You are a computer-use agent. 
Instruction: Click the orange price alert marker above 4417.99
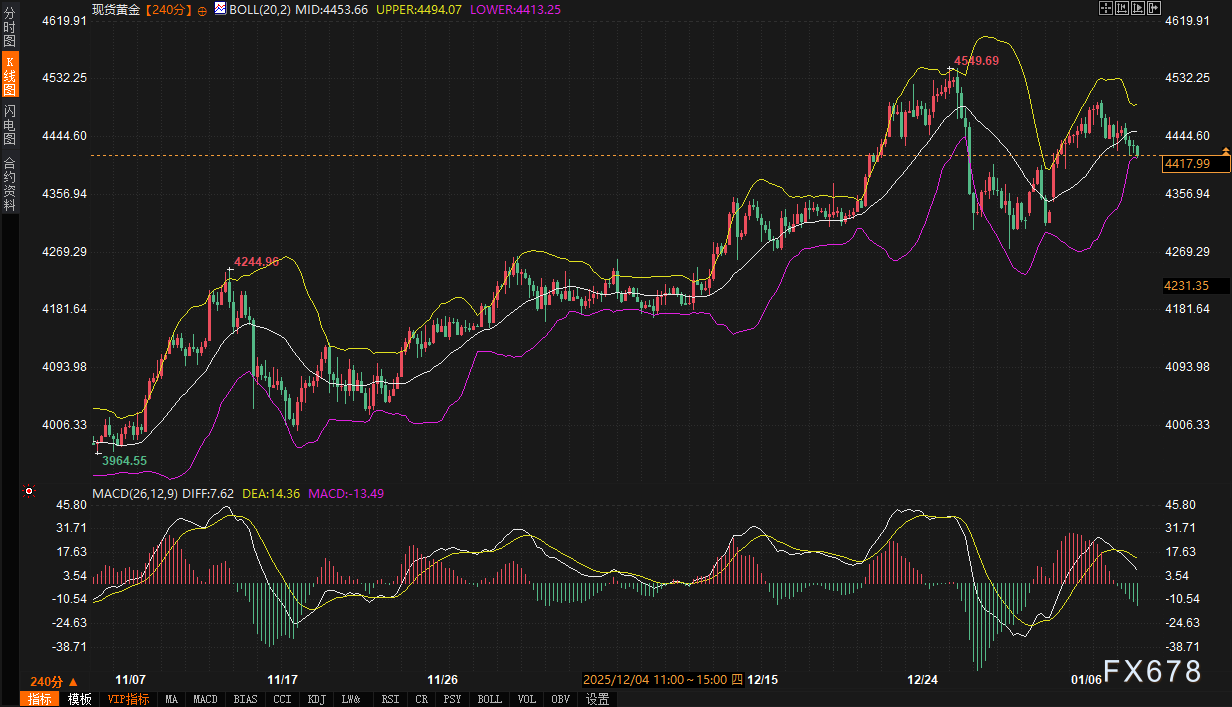1226,150
